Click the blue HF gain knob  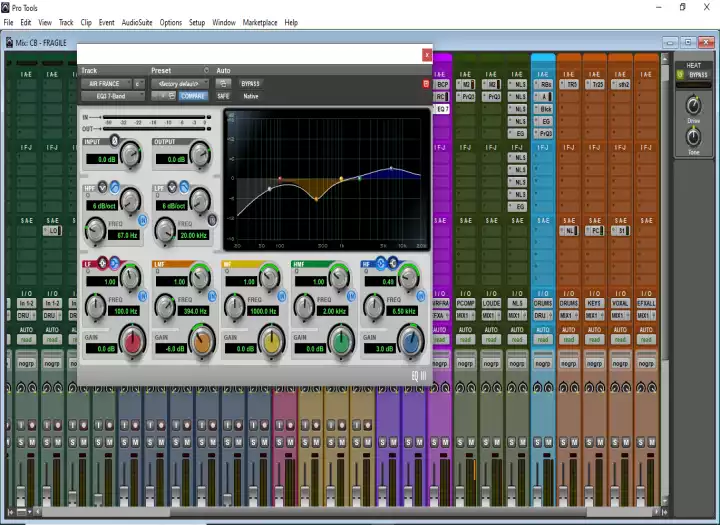411,342
